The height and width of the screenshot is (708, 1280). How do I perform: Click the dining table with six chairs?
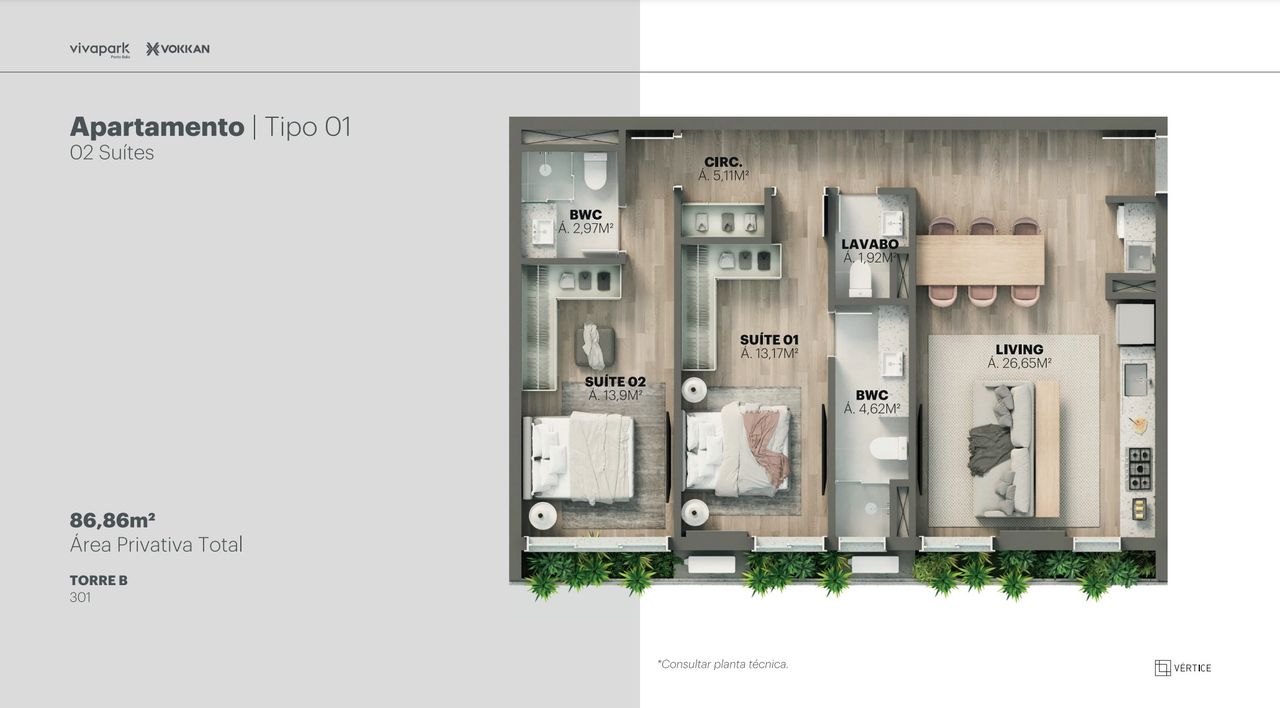click(980, 260)
